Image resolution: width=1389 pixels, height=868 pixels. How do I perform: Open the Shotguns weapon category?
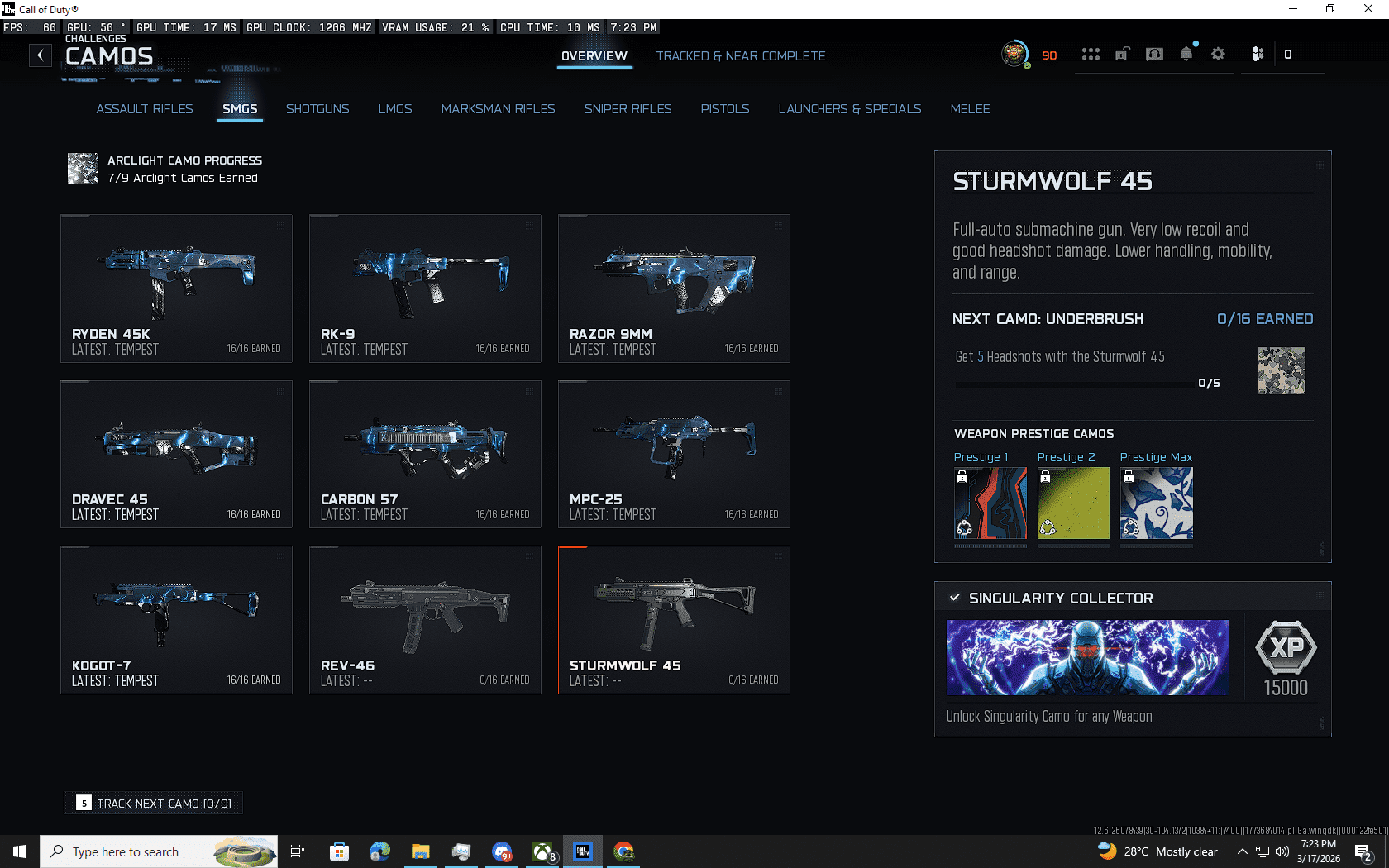click(317, 109)
